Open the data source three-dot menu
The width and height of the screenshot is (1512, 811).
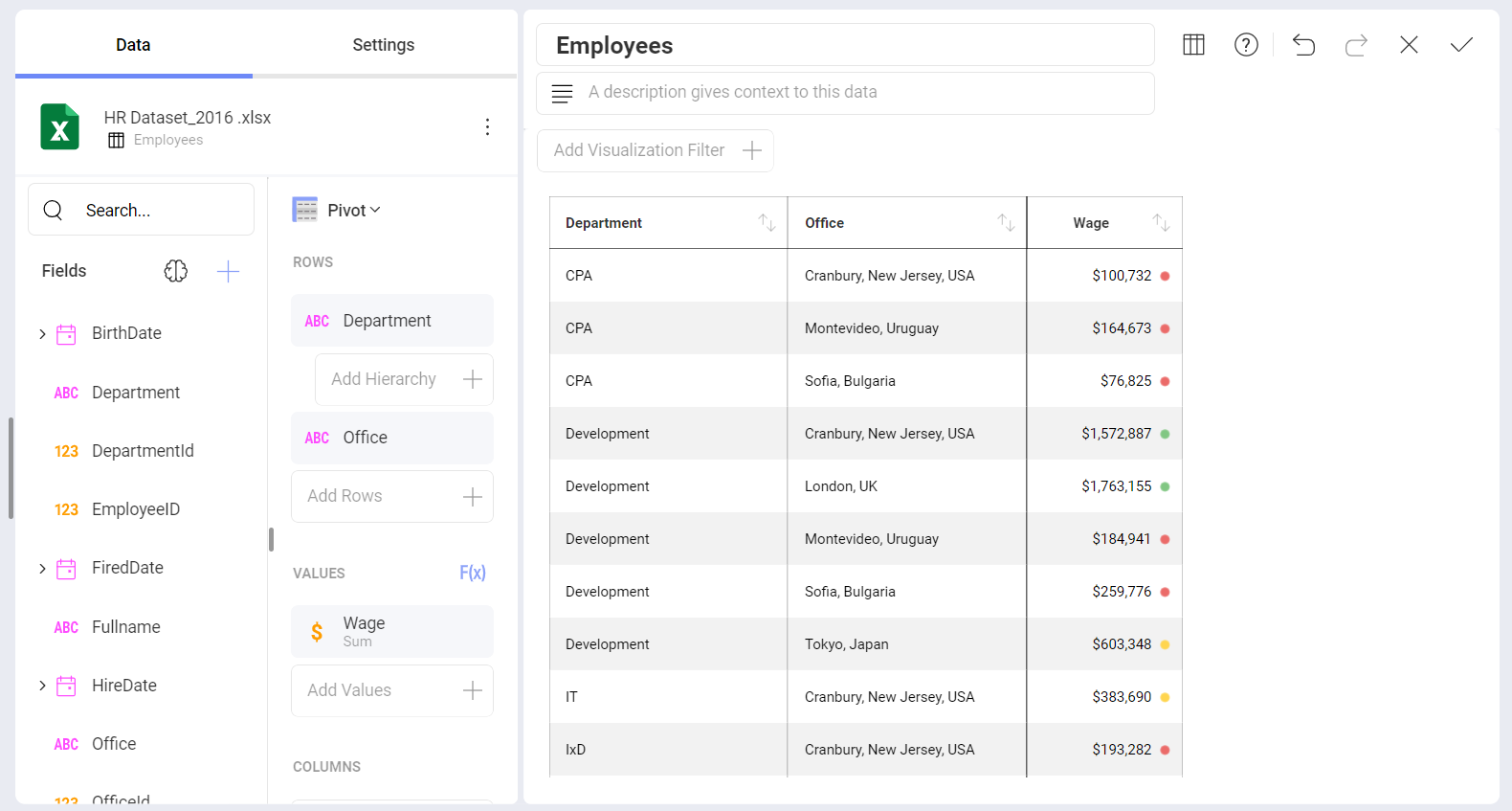[487, 127]
